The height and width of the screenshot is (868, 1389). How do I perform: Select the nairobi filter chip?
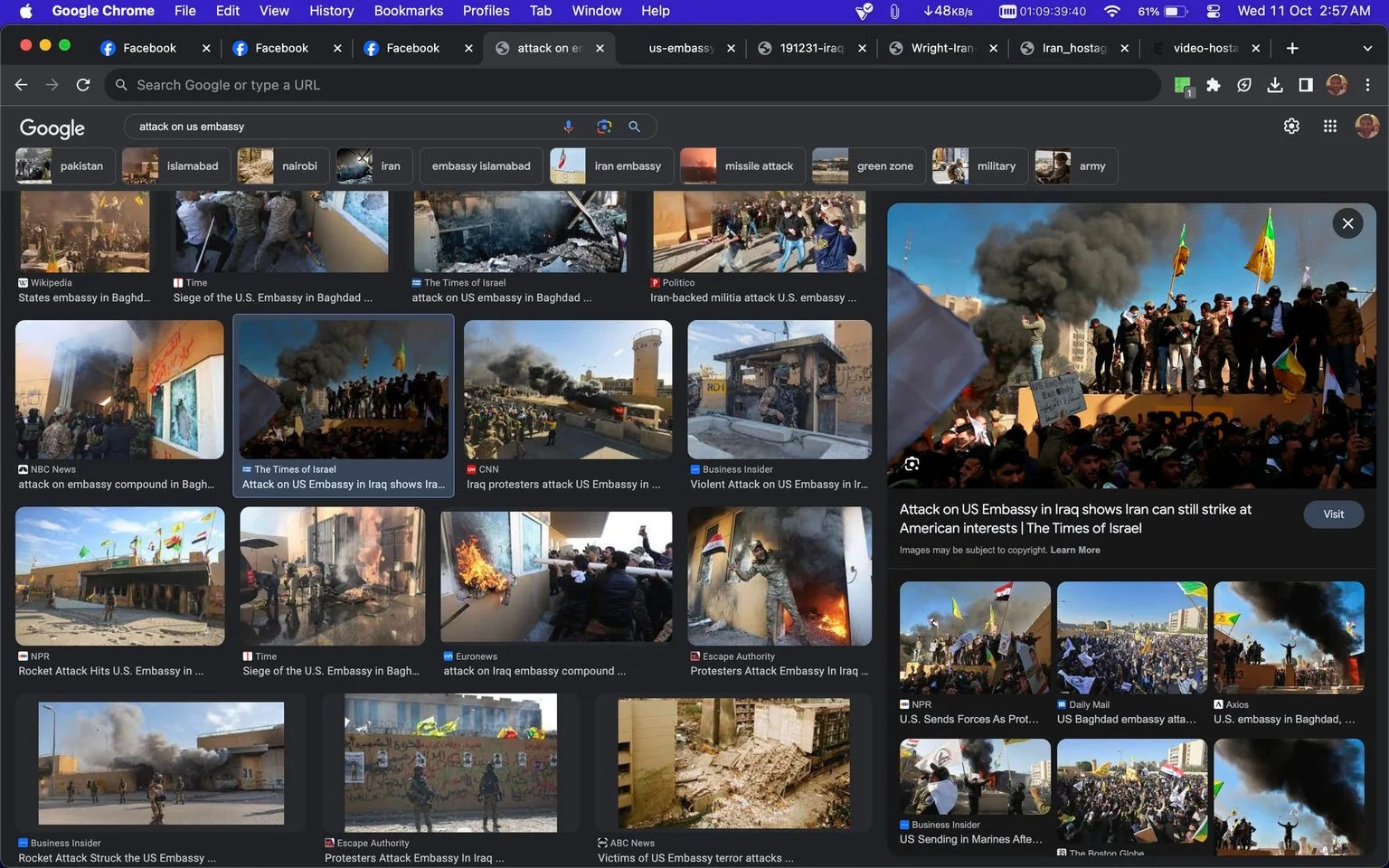(283, 166)
